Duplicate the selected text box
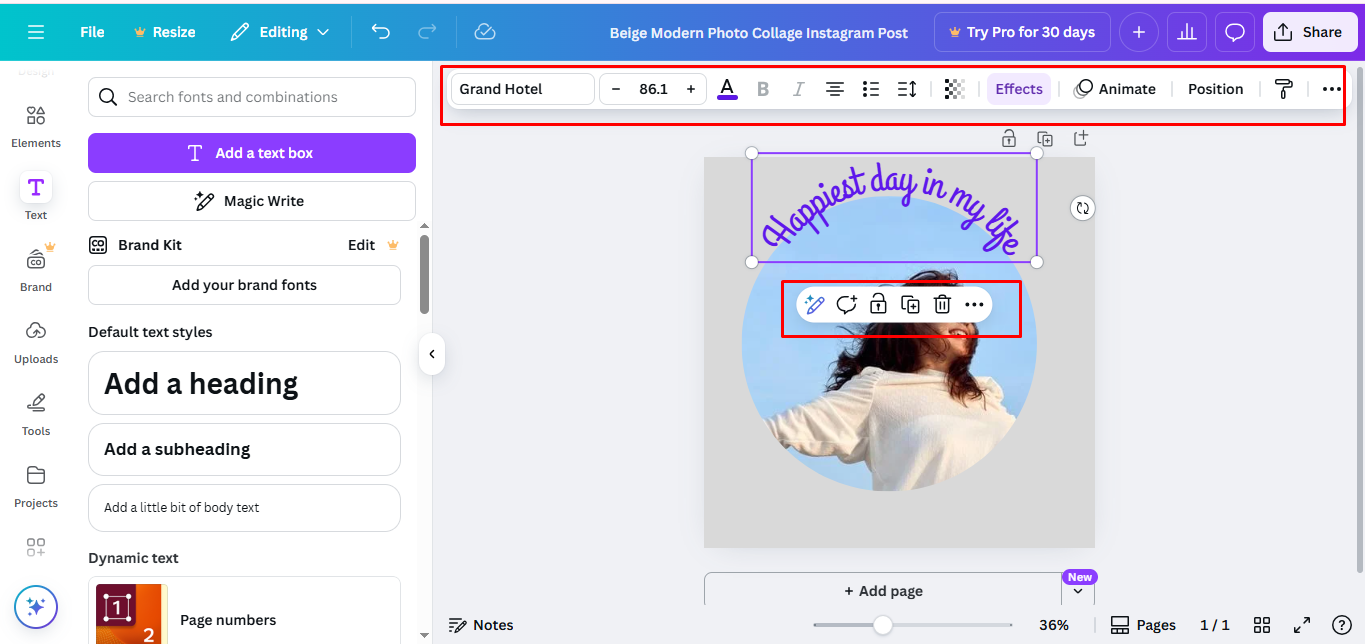The image size is (1365, 644). coord(910,303)
